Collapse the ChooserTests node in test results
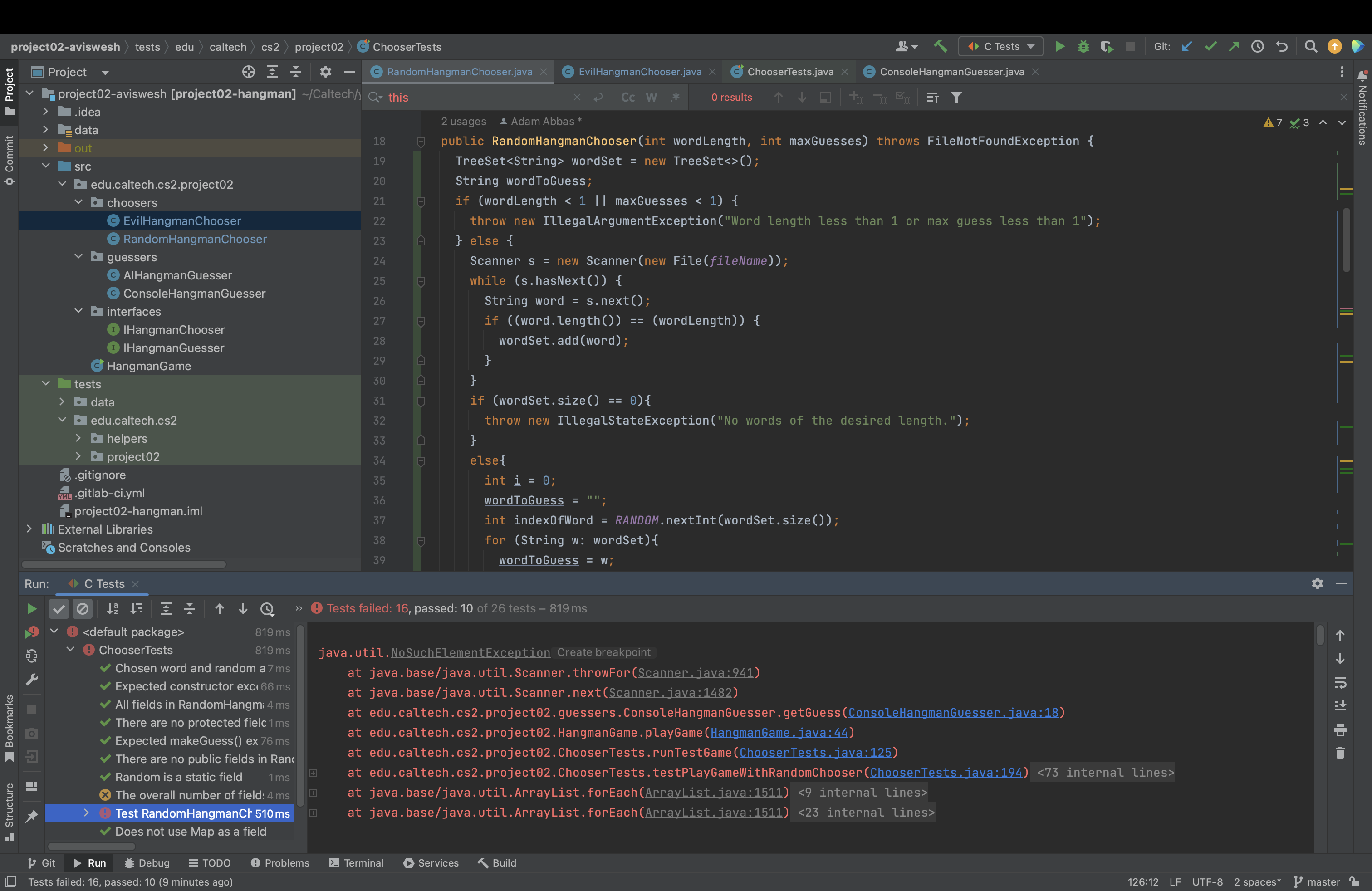Image resolution: width=1372 pixels, height=891 pixels. pyautogui.click(x=70, y=650)
